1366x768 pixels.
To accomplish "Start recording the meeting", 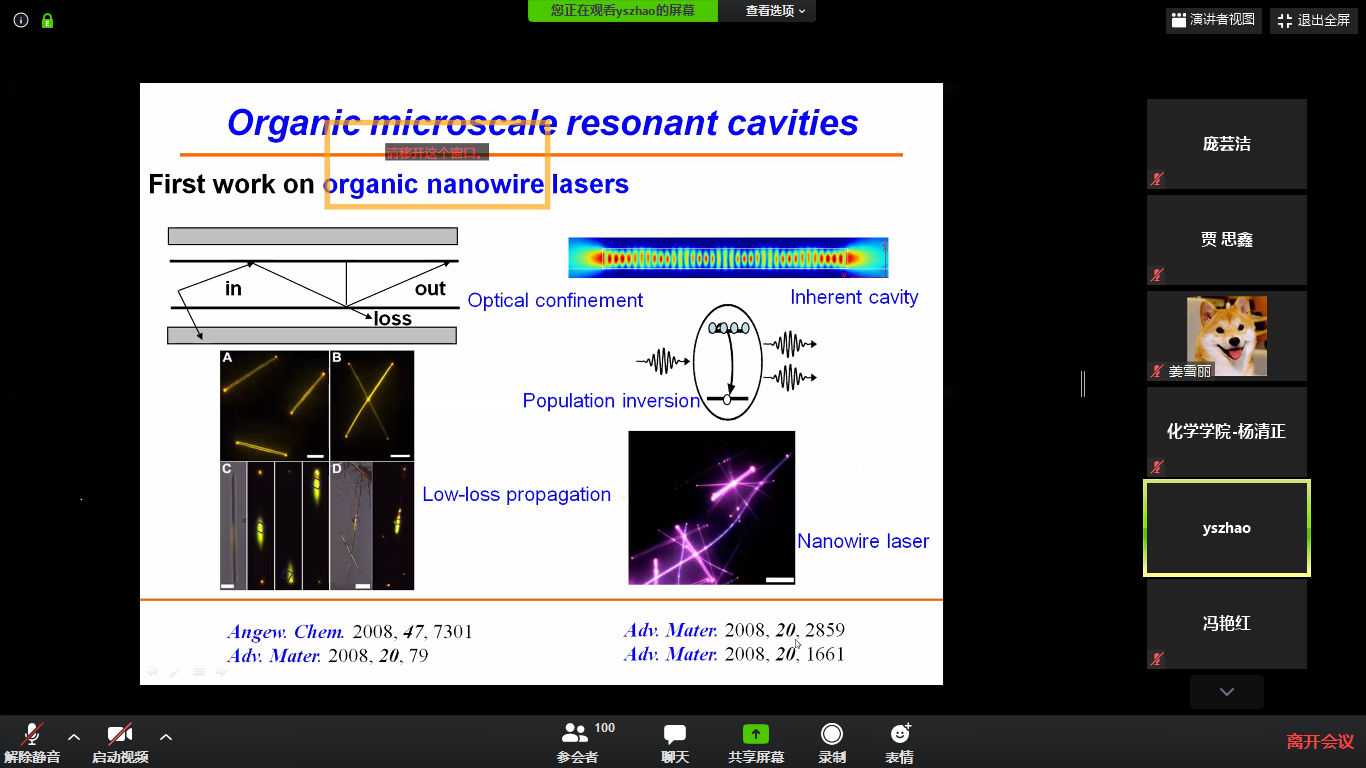I will coord(831,735).
